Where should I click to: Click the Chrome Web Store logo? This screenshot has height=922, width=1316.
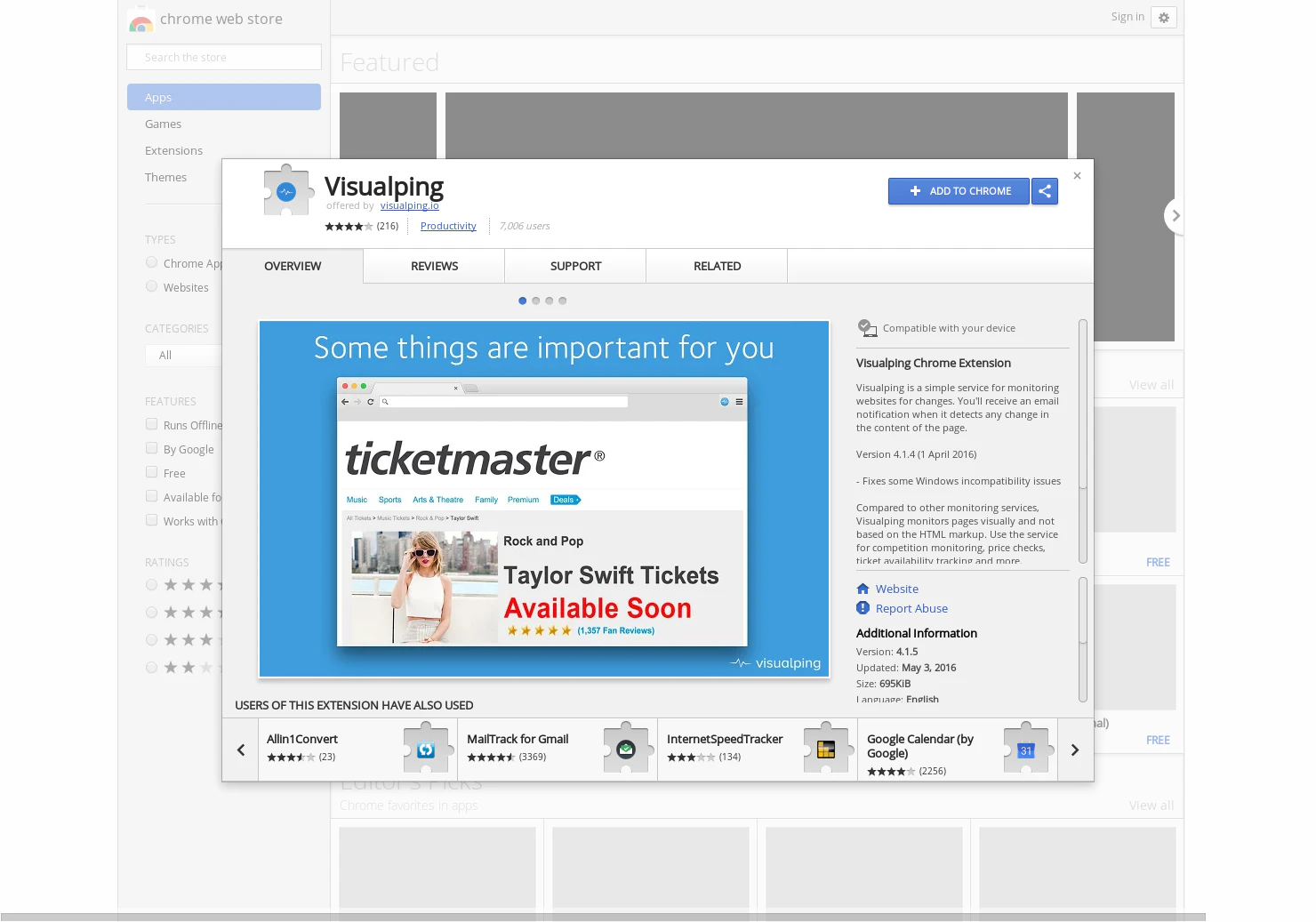click(x=140, y=20)
